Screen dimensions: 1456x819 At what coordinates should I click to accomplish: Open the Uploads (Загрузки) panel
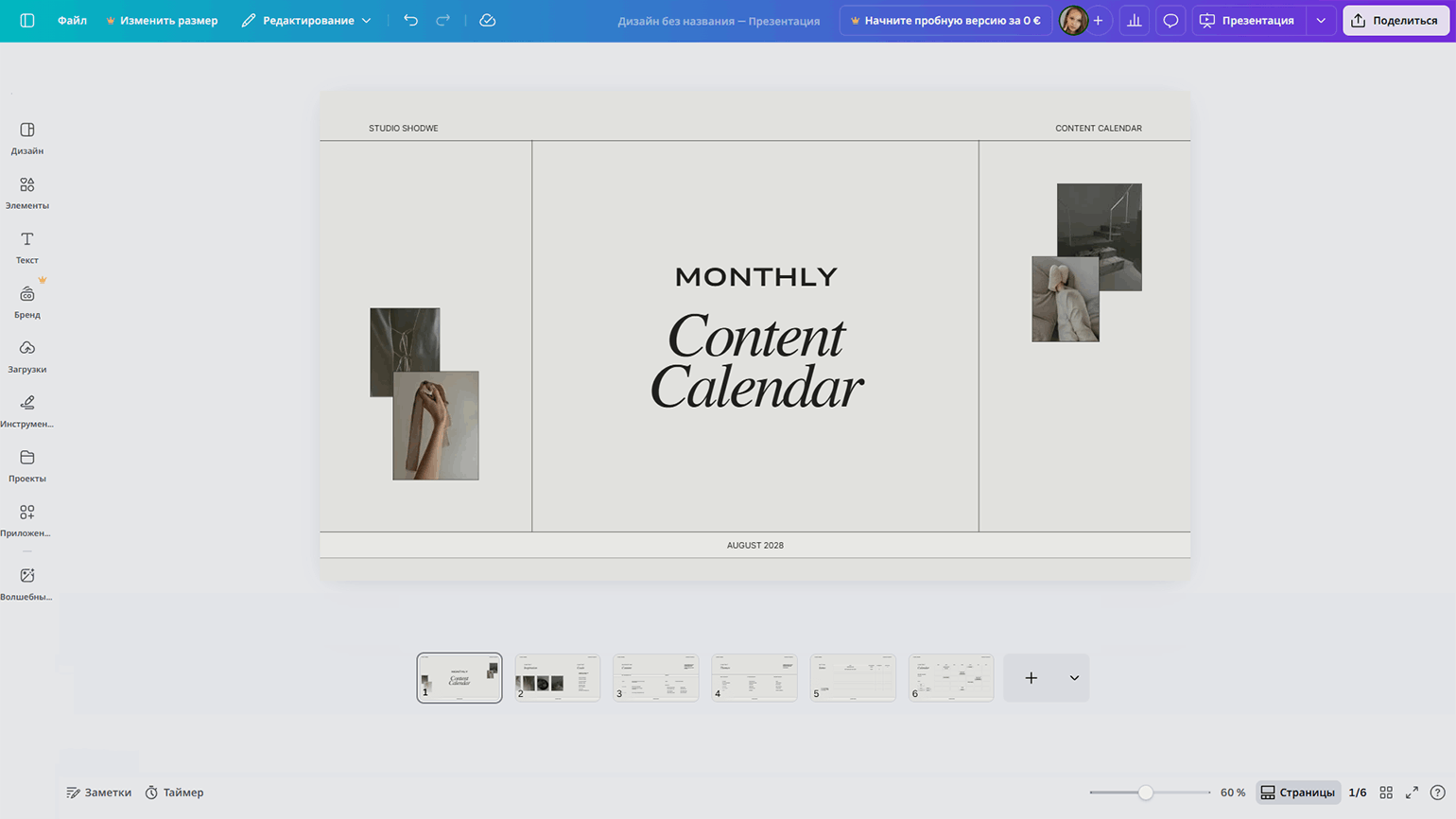(27, 349)
